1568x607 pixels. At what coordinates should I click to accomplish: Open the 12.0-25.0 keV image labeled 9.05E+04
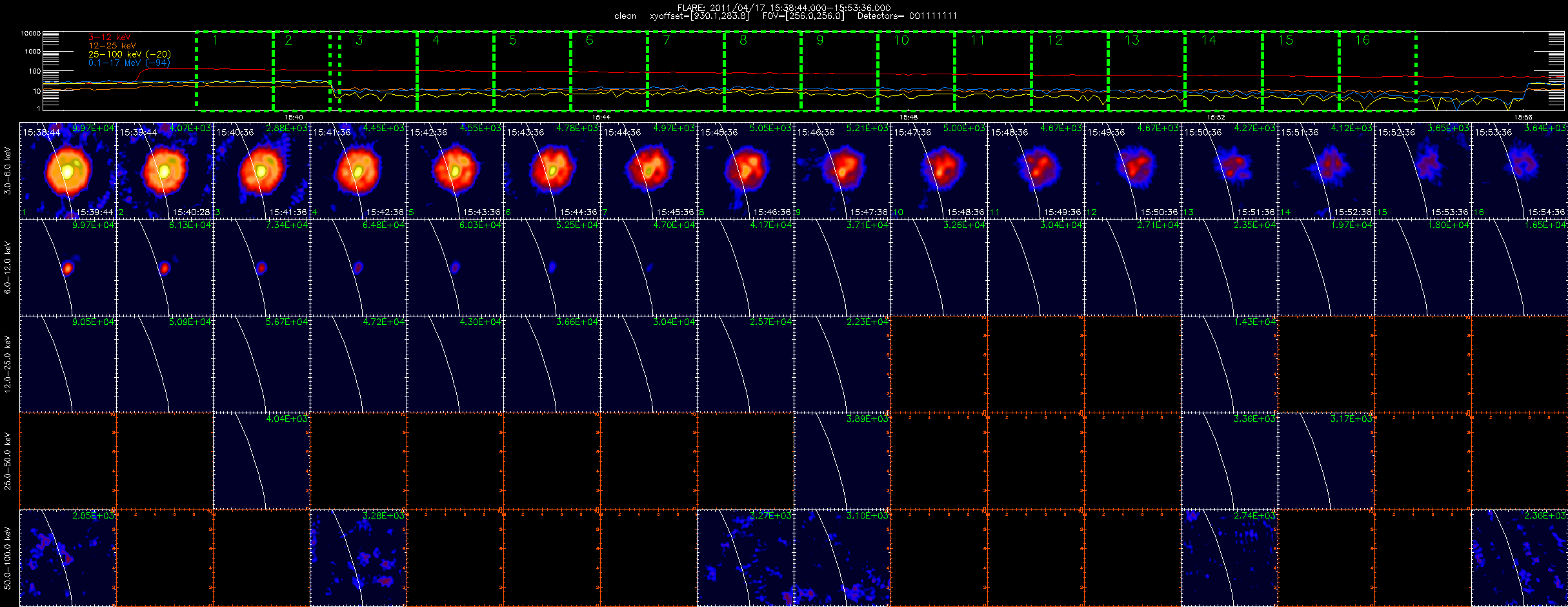click(68, 364)
